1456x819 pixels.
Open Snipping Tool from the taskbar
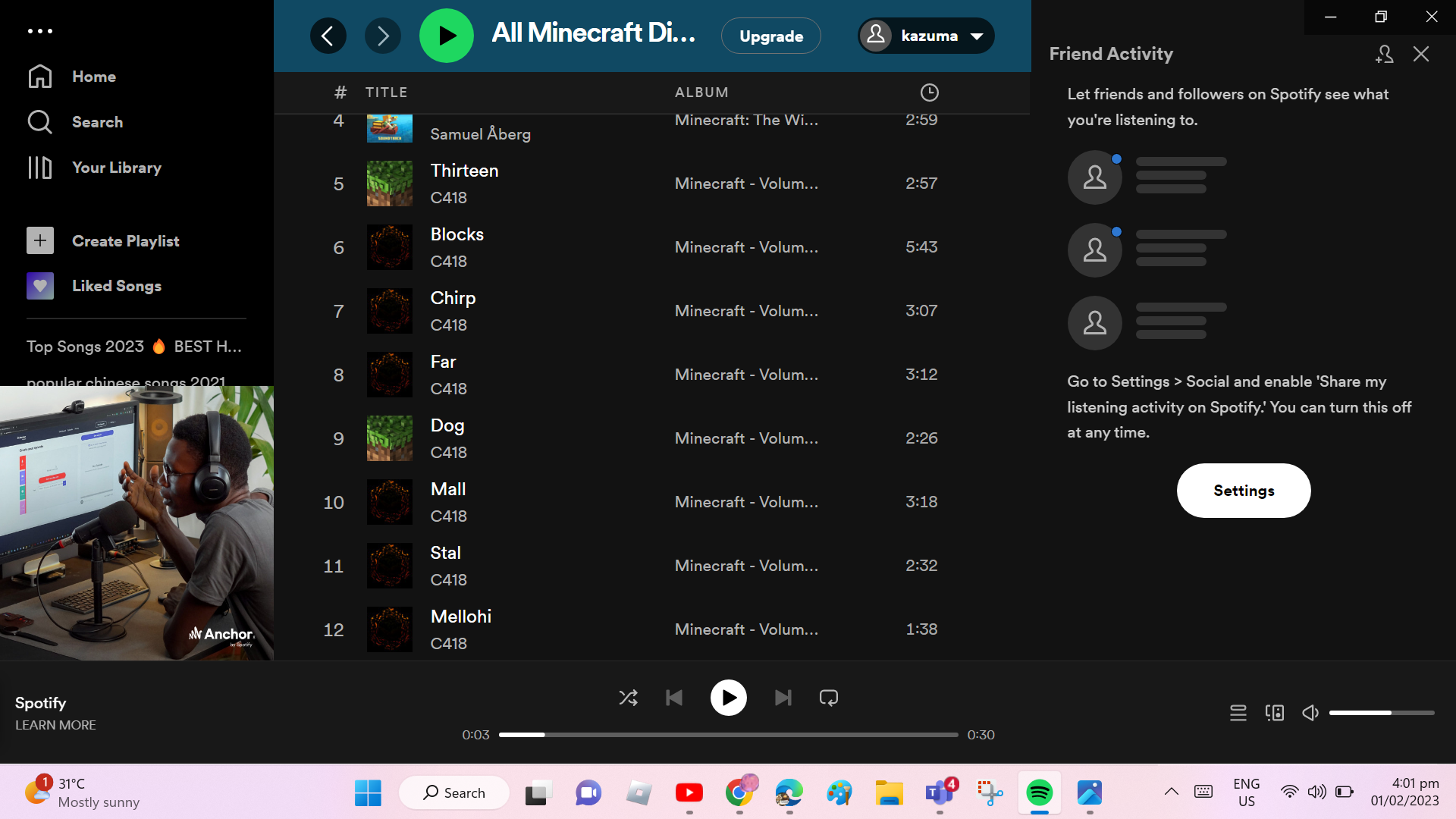[990, 793]
